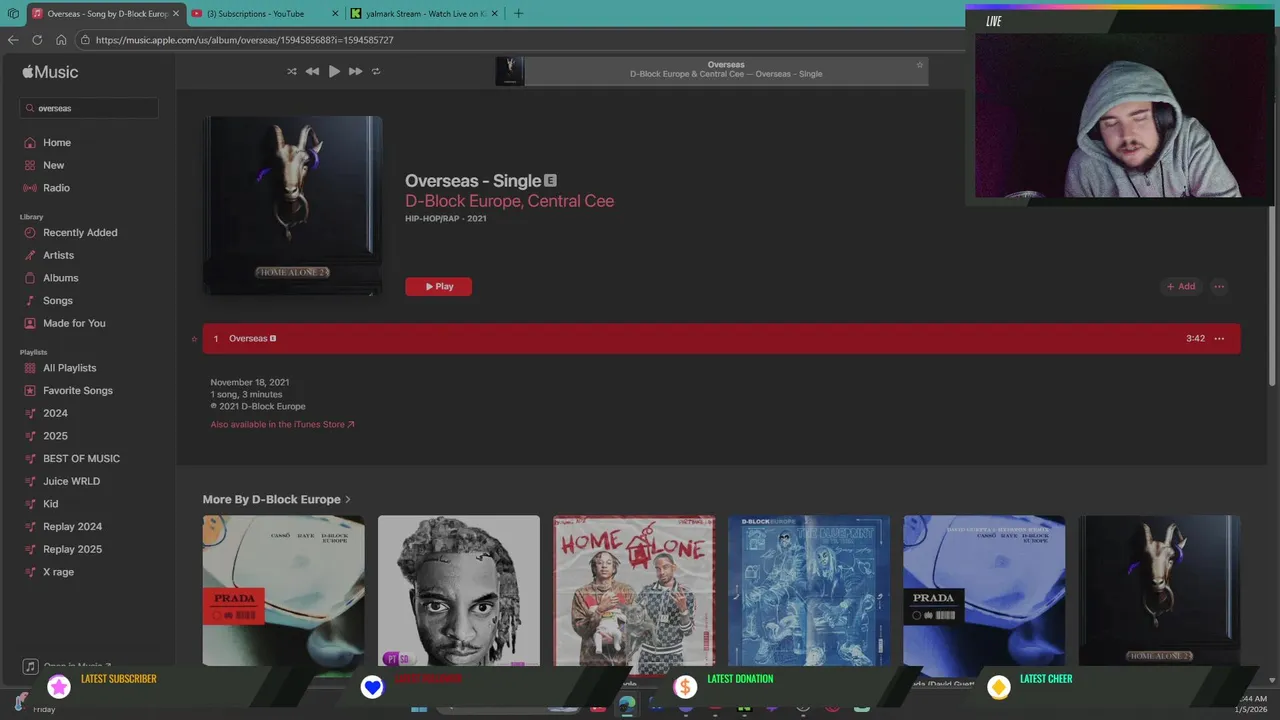Image resolution: width=1280 pixels, height=720 pixels.
Task: Close the Overseas Apple Music tab
Action: [x=176, y=14]
